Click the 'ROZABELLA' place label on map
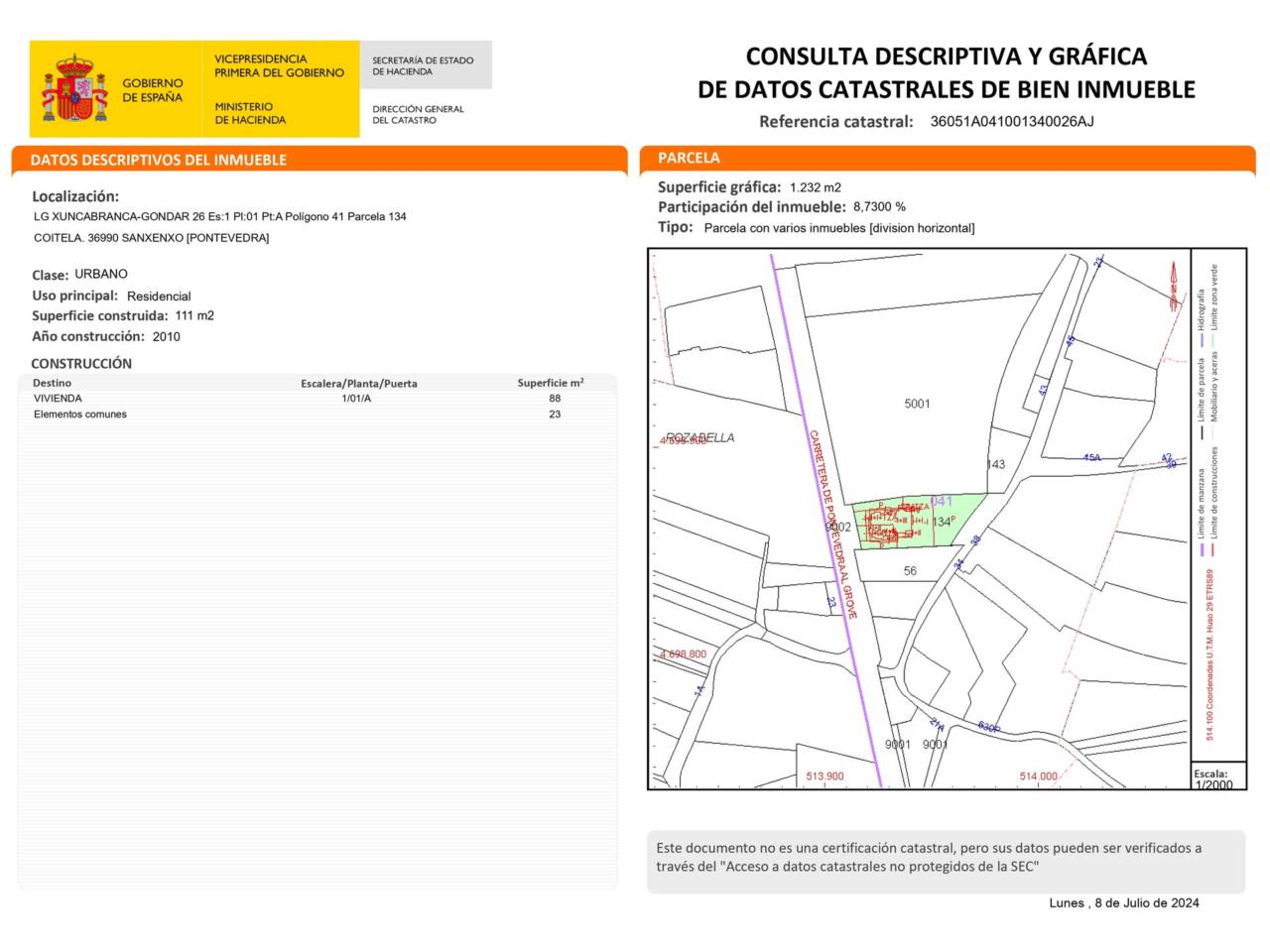 (699, 437)
